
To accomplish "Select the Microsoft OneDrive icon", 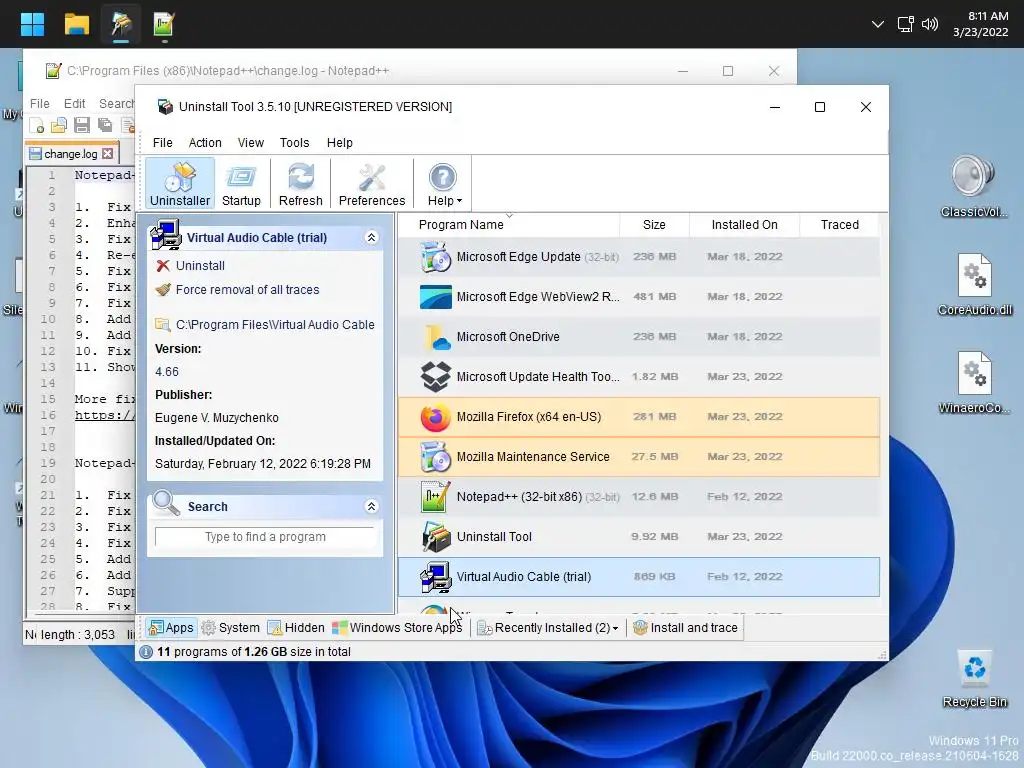I will pyautogui.click(x=436, y=337).
